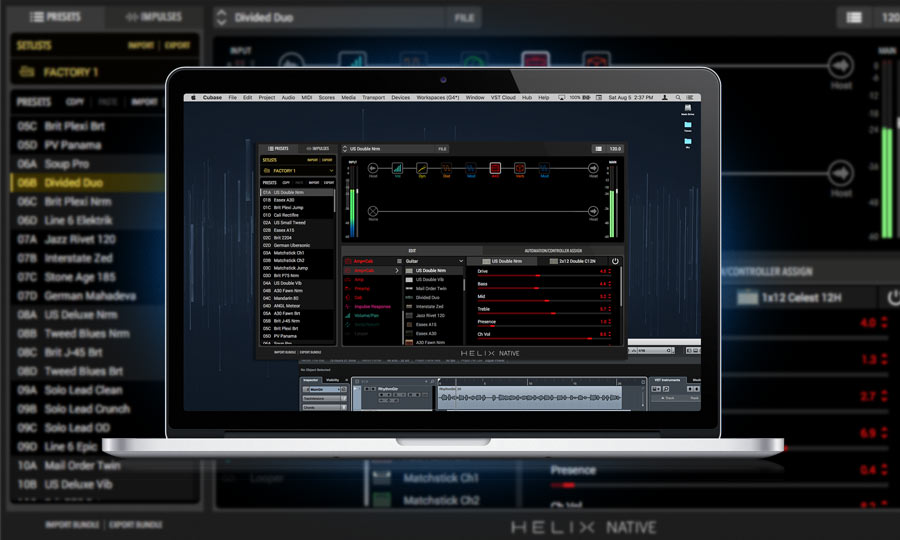The height and width of the screenshot is (540, 900).
Task: Select the US Double Nrm amp tab
Action: click(502, 261)
